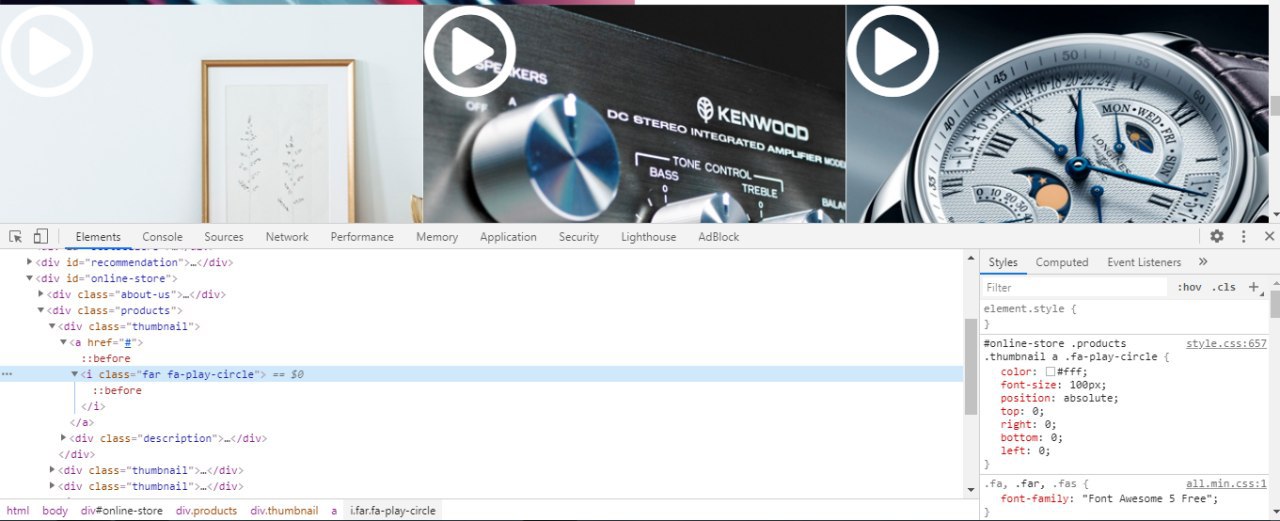Collapse the fa-play-circle i node
Image resolution: width=1280 pixels, height=521 pixels.
pos(75,374)
